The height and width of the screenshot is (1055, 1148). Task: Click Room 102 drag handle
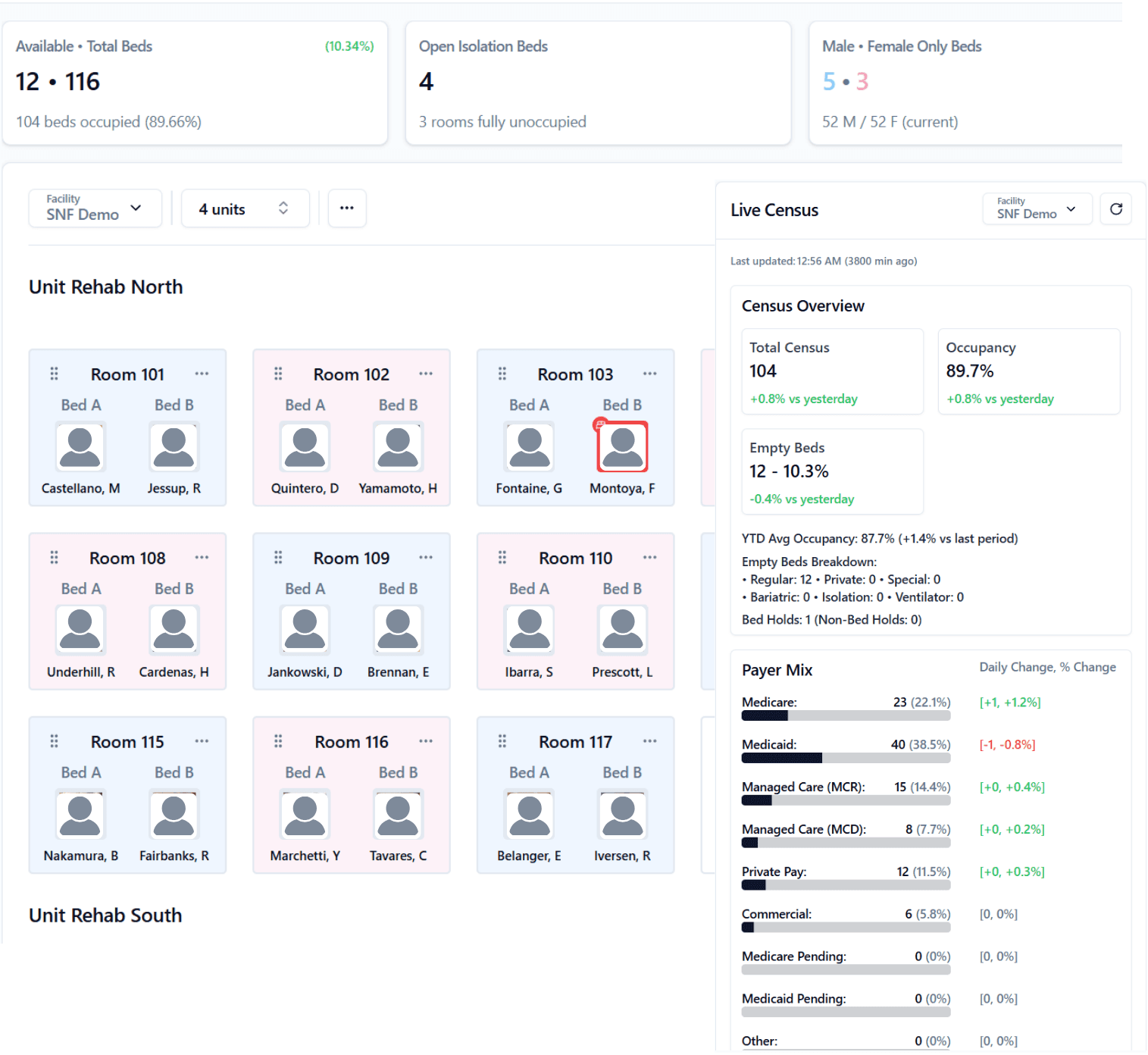click(278, 374)
